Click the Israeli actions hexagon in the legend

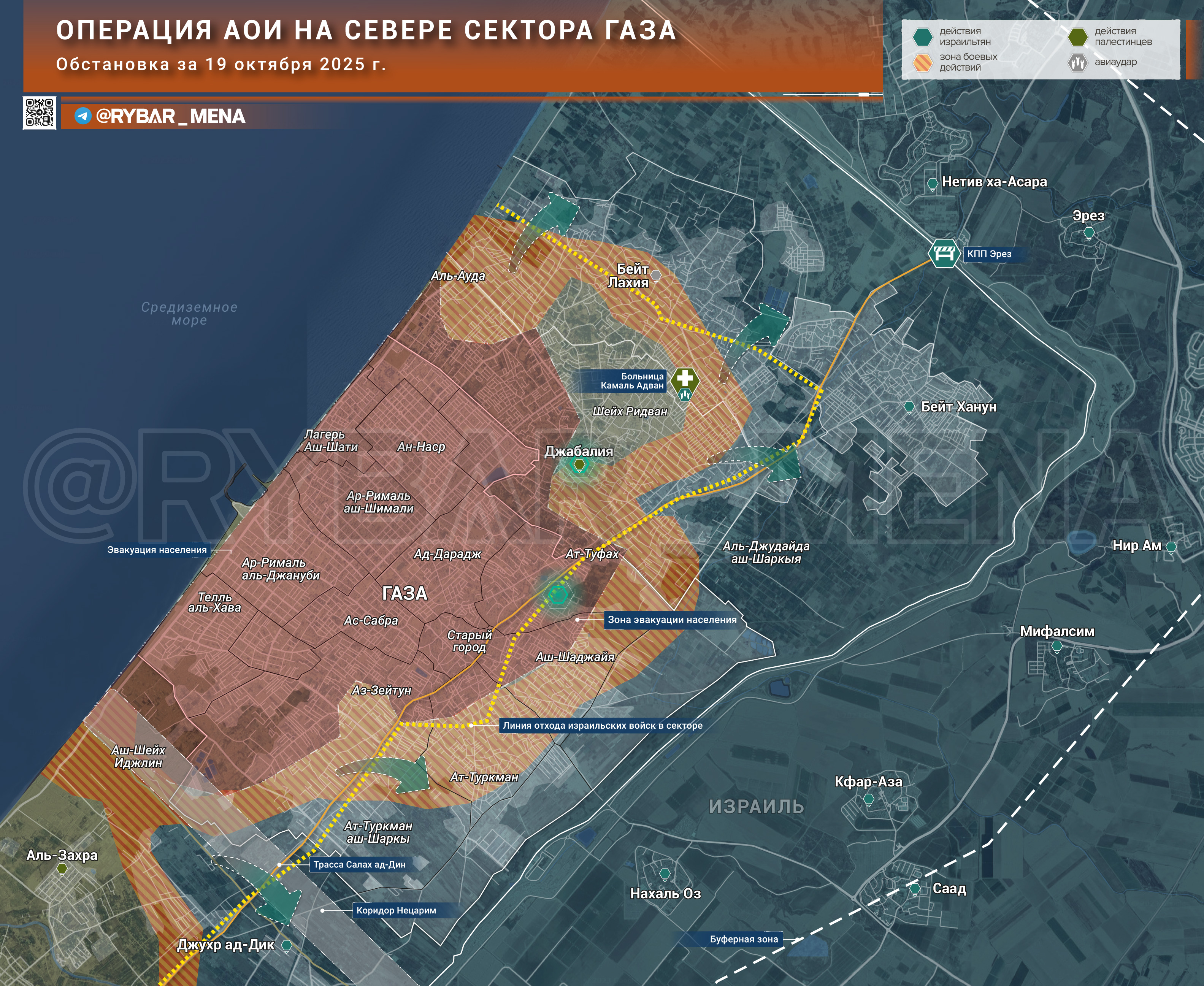click(922, 37)
